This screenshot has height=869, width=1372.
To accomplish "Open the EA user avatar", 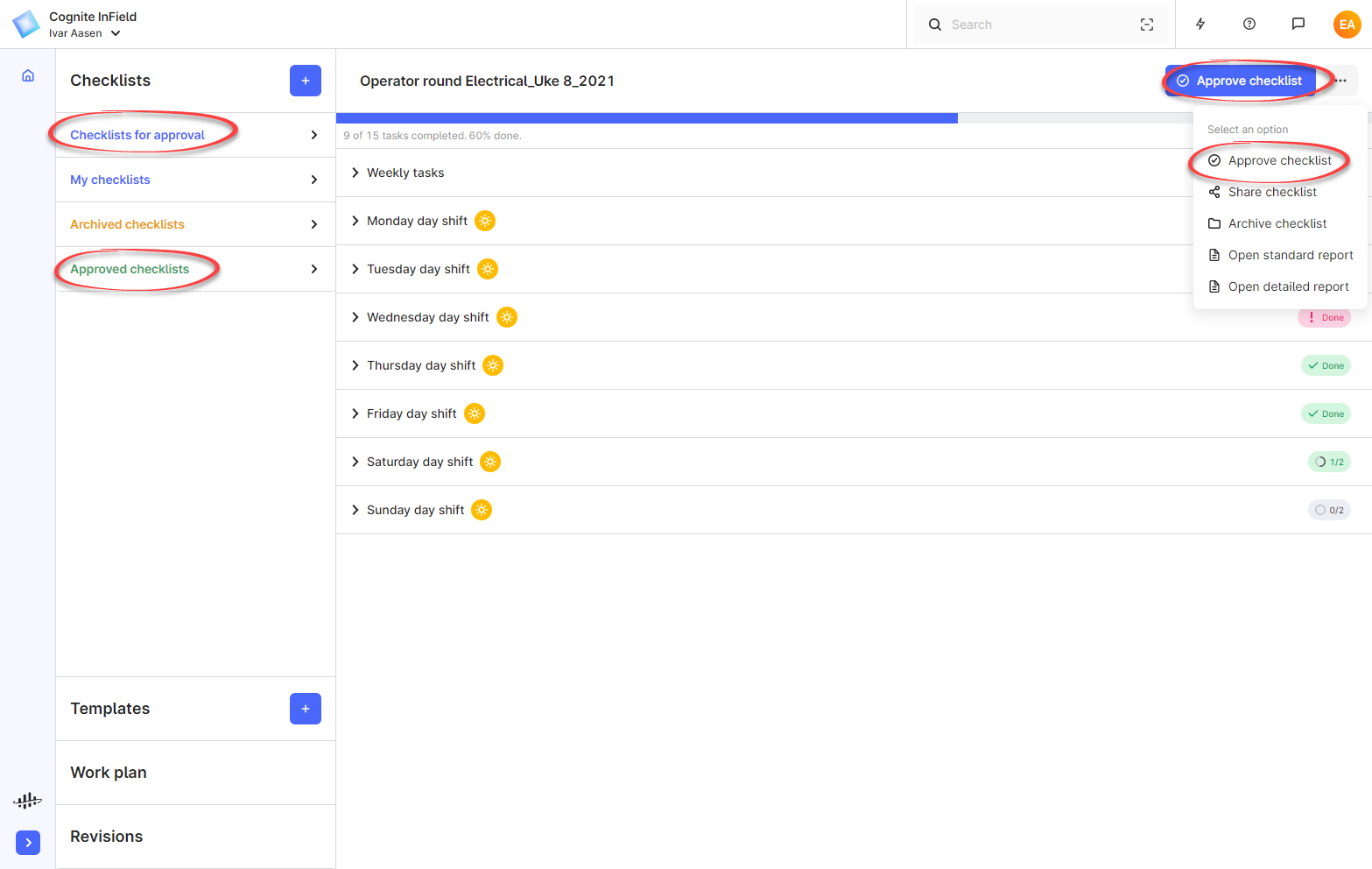I will pos(1347,24).
